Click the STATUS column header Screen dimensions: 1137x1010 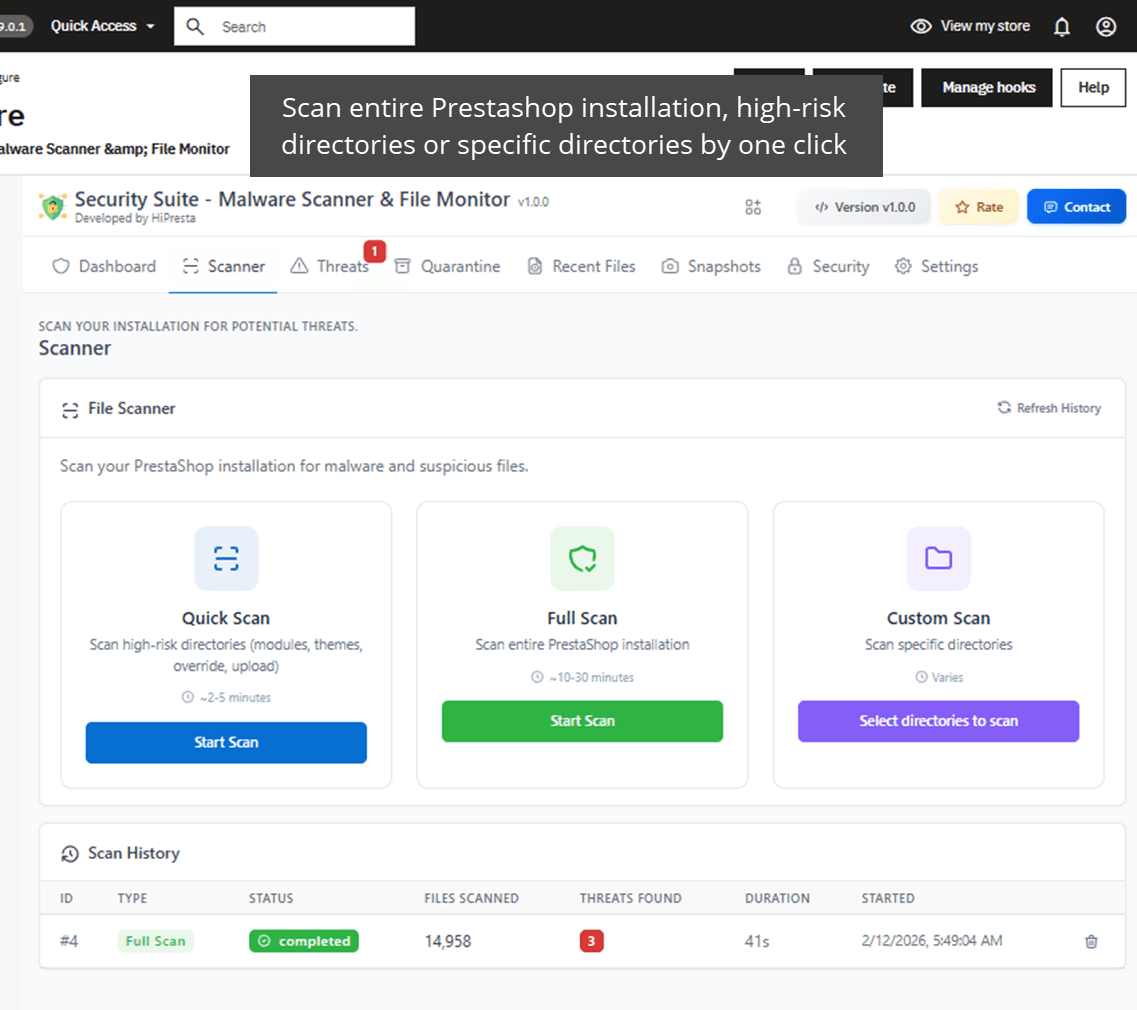(x=271, y=898)
